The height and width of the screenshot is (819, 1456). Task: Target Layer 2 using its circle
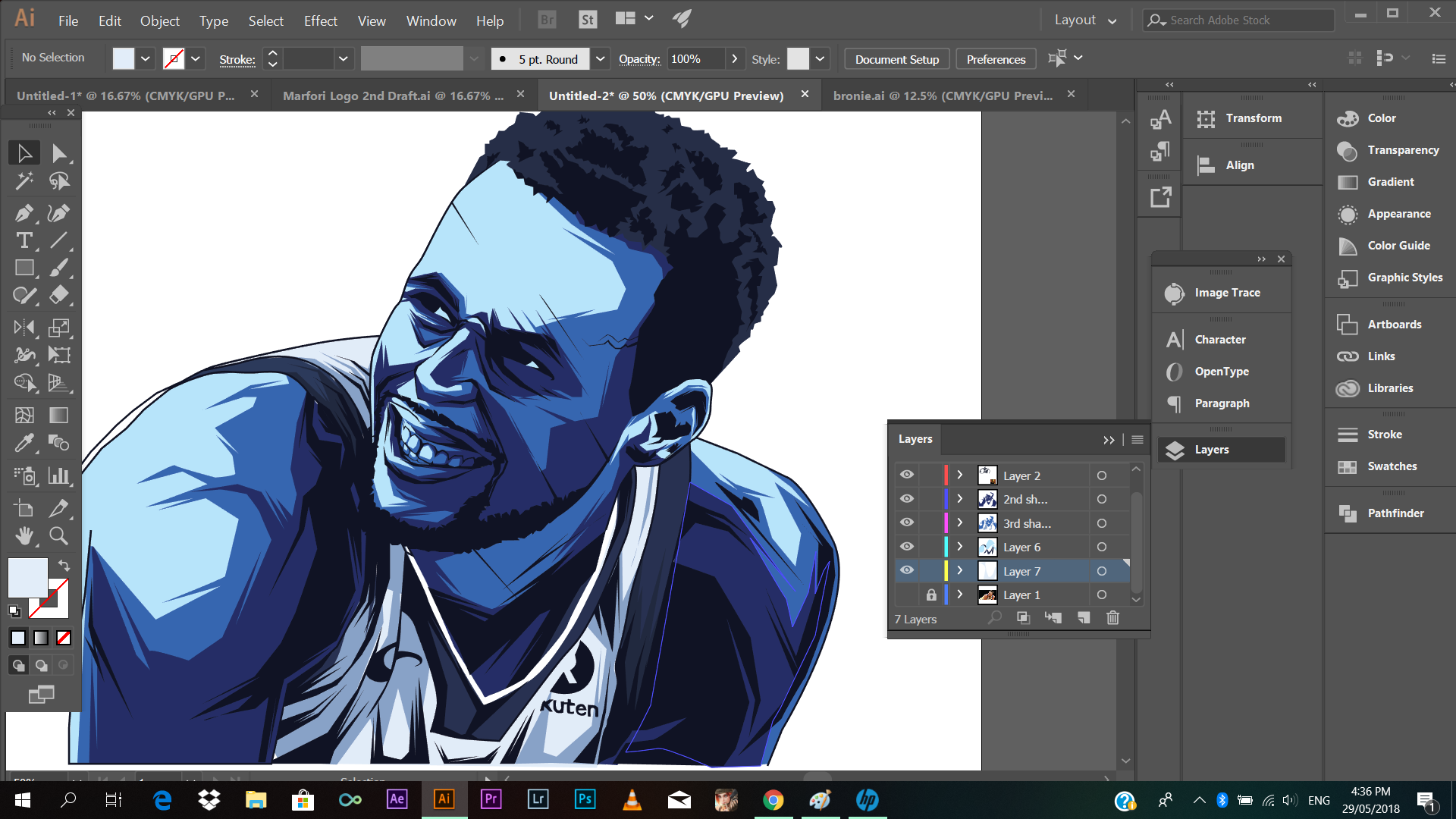click(x=1102, y=475)
